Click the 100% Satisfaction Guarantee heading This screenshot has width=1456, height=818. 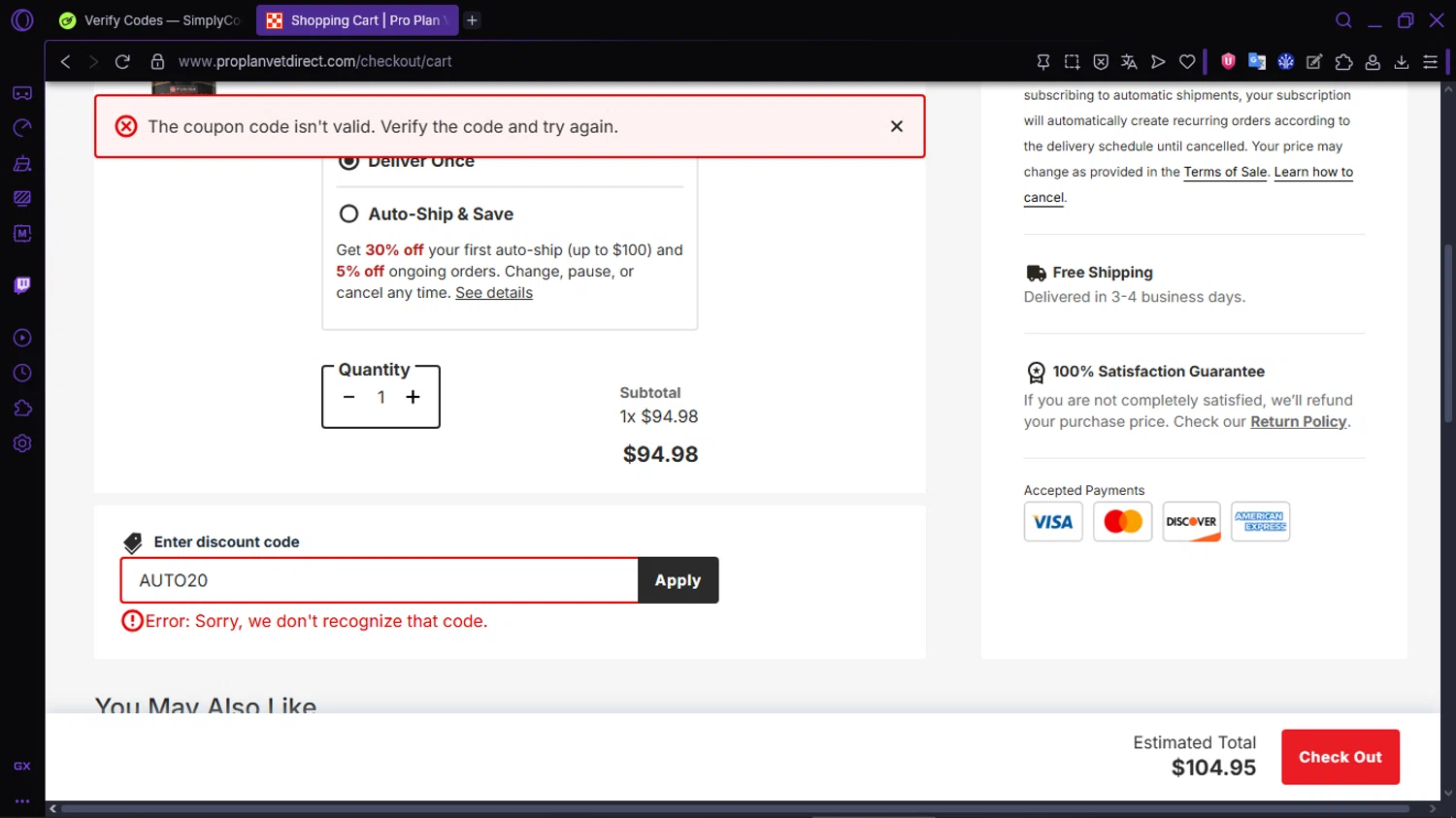pyautogui.click(x=1158, y=372)
